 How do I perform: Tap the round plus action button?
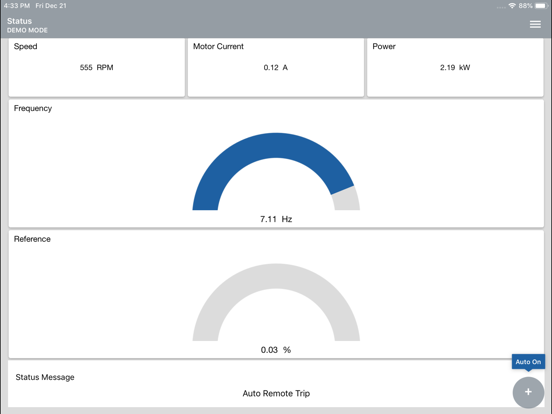pos(528,392)
